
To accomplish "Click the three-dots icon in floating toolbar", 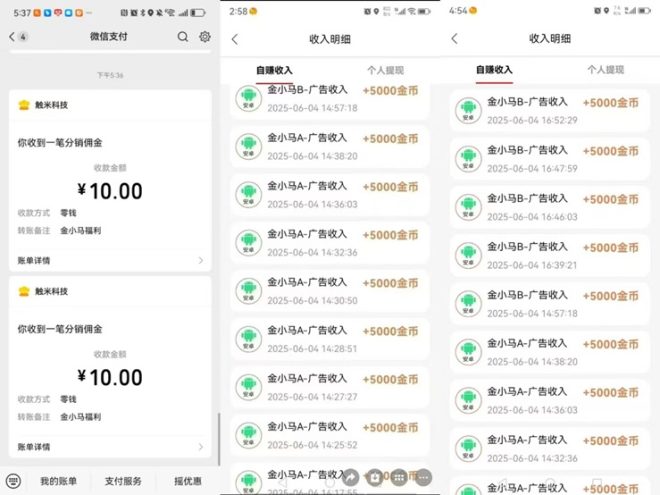I will pos(422,478).
